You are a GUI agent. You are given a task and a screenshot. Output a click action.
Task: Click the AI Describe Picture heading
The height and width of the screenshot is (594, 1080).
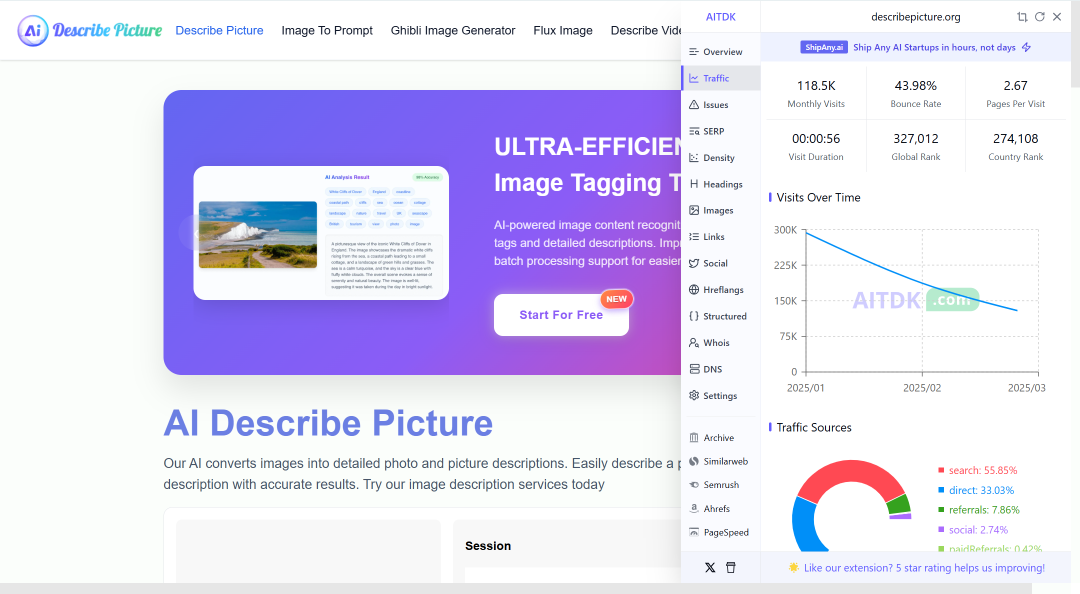click(x=328, y=422)
